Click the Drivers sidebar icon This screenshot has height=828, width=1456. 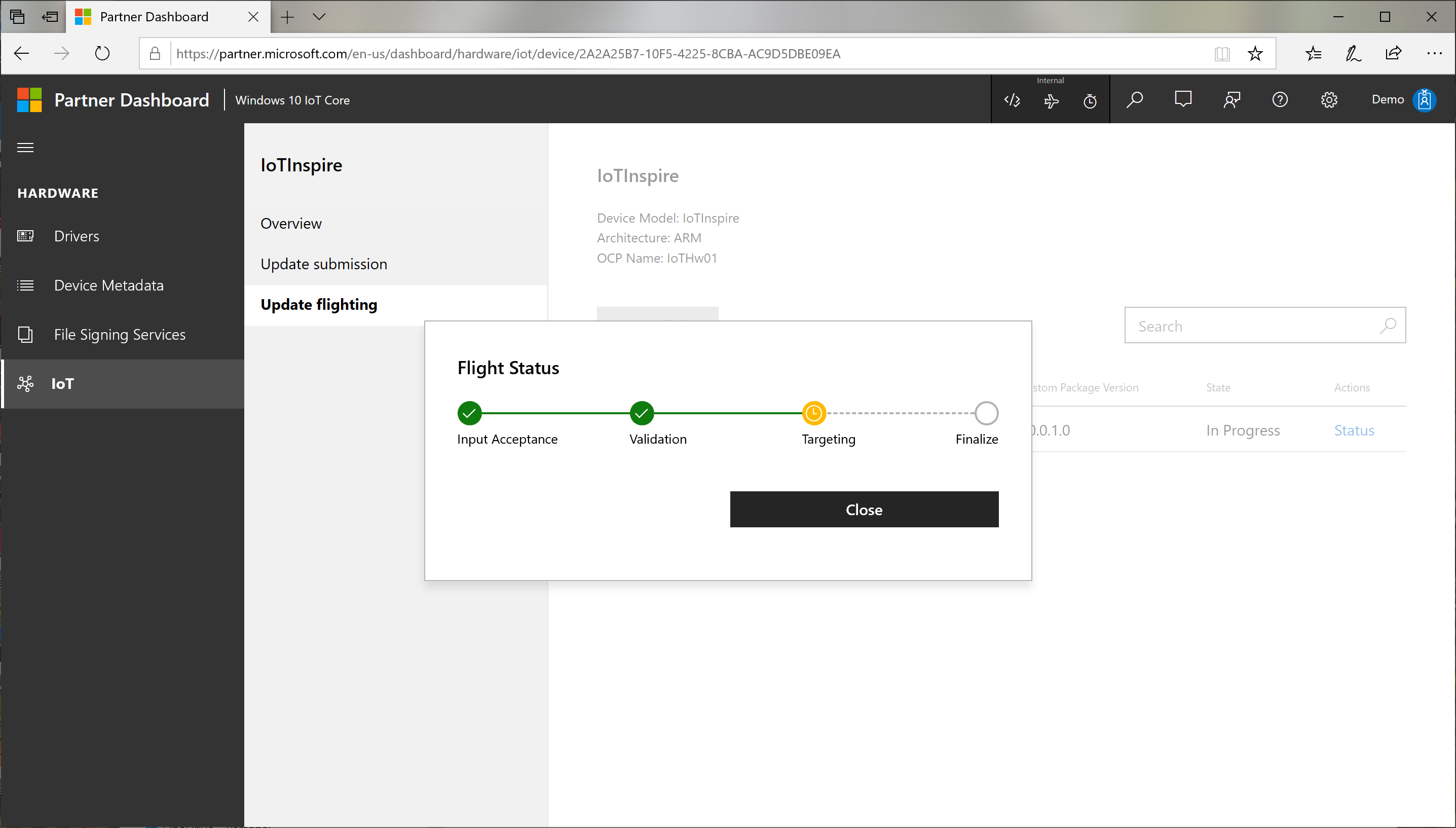point(27,235)
